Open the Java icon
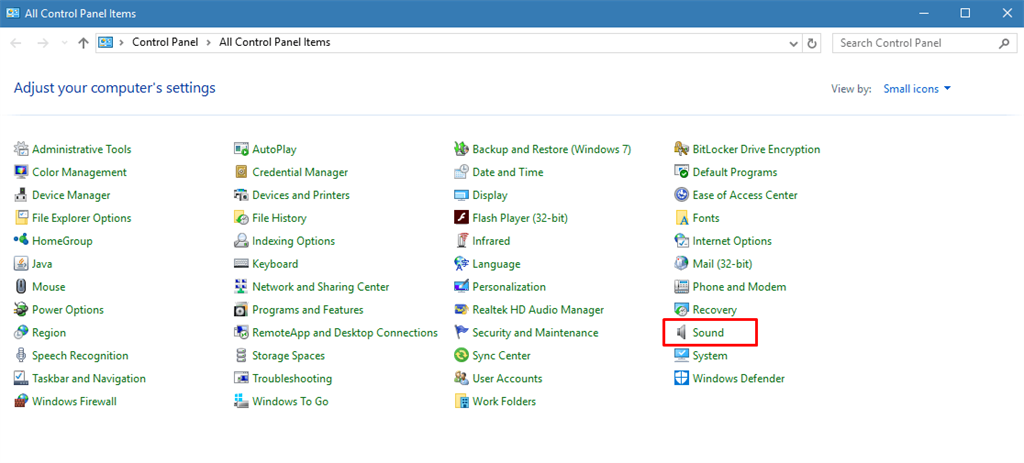This screenshot has width=1024, height=463. click(x=21, y=264)
